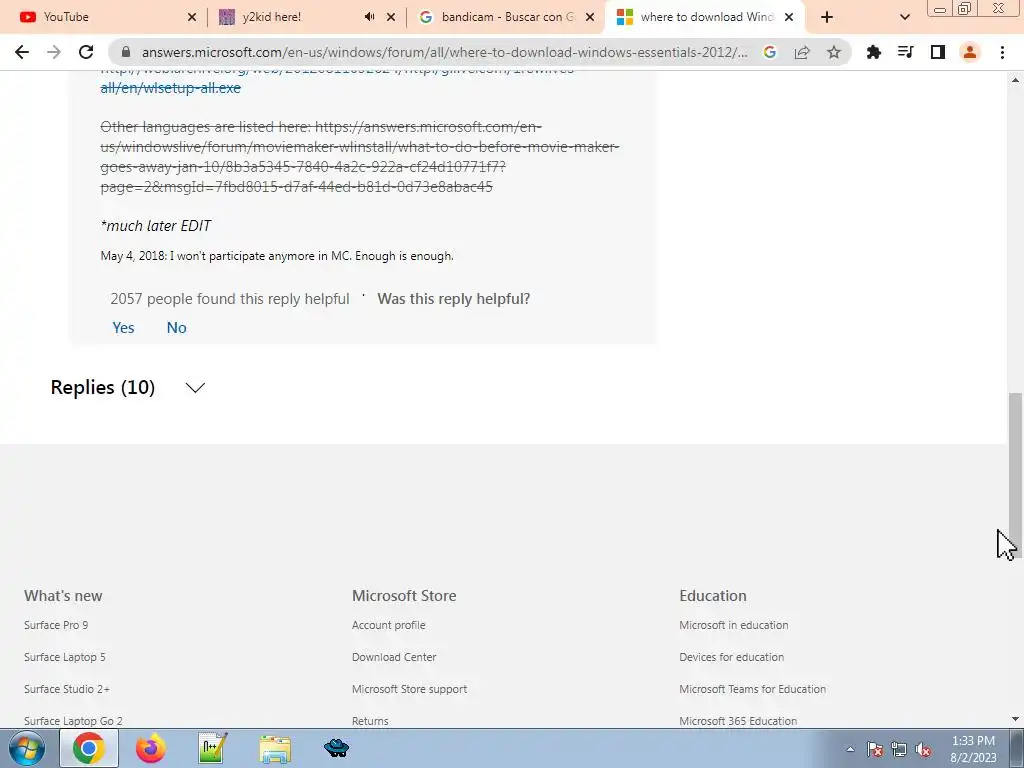
Task: Close the y2kid here! tab
Action: (391, 17)
